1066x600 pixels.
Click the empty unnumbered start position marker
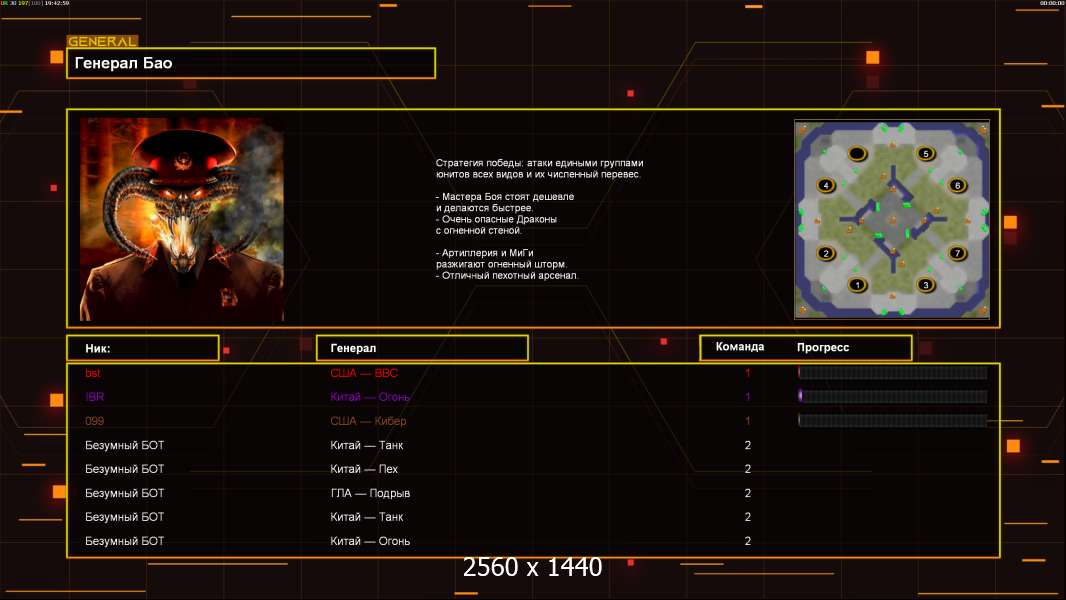857,154
